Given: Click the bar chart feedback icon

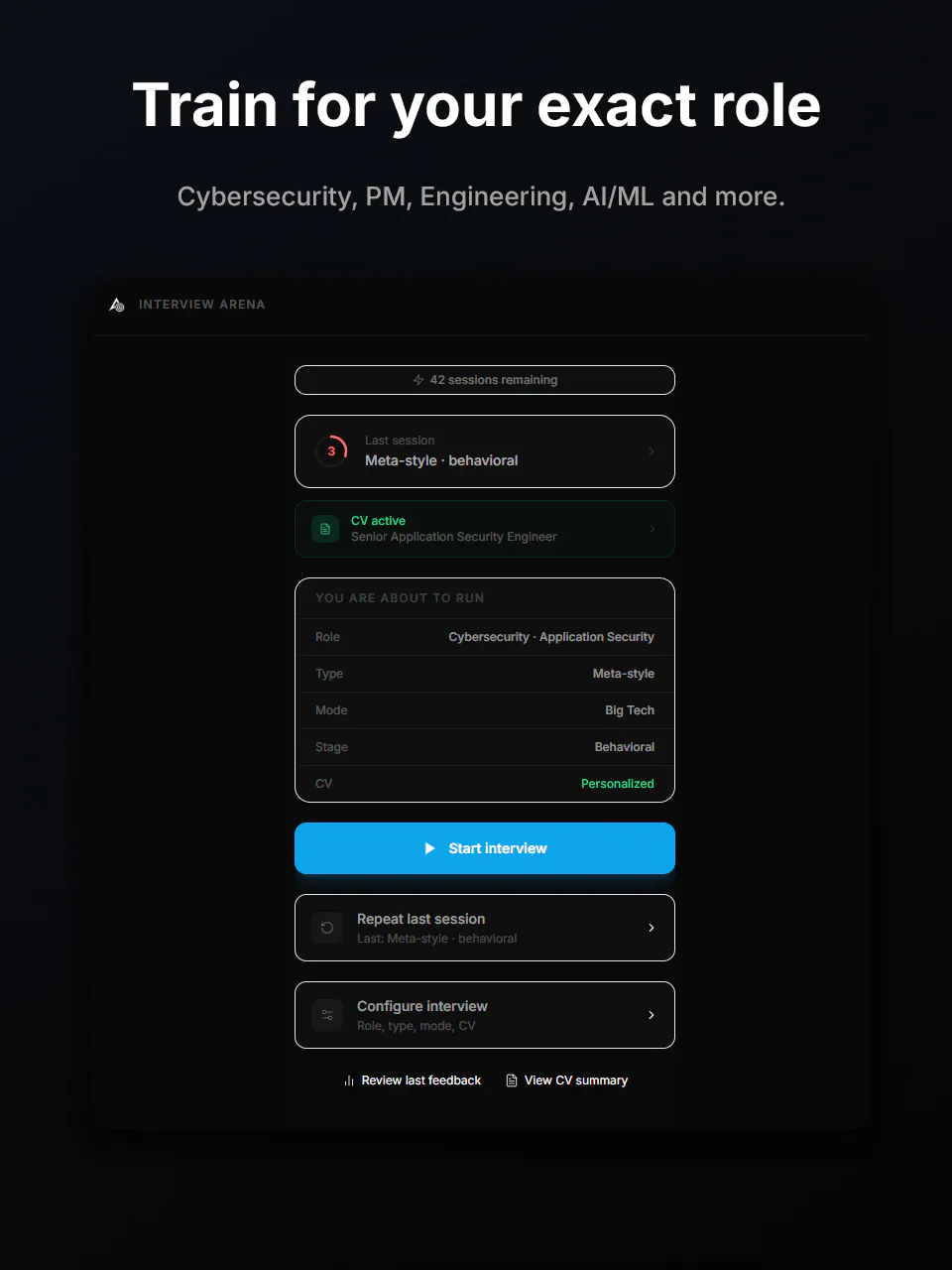Looking at the screenshot, I should tap(349, 1080).
